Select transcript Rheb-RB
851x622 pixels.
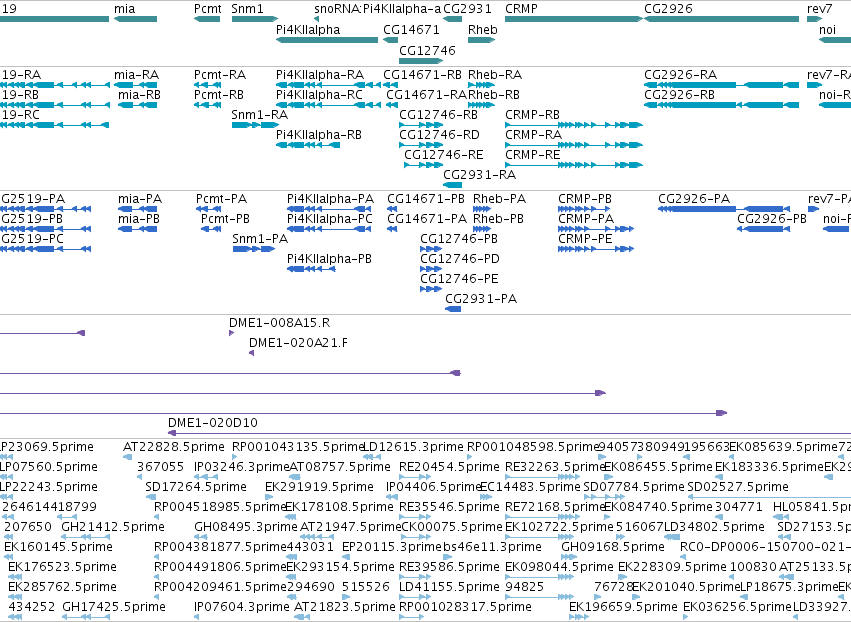[481, 105]
